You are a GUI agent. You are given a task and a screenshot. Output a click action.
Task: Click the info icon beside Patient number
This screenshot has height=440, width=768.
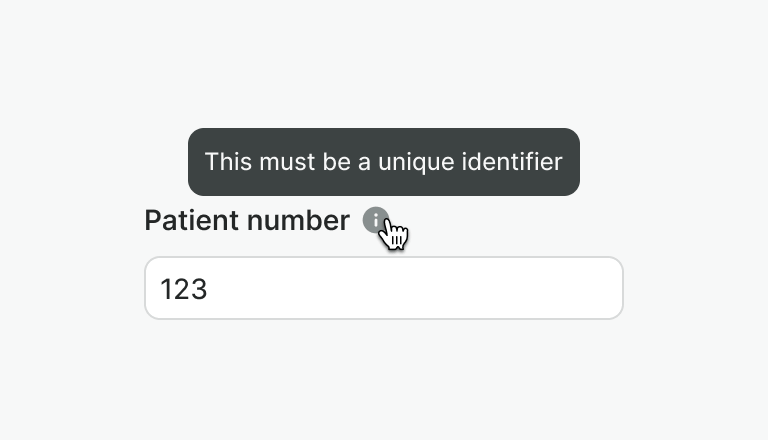(x=375, y=220)
